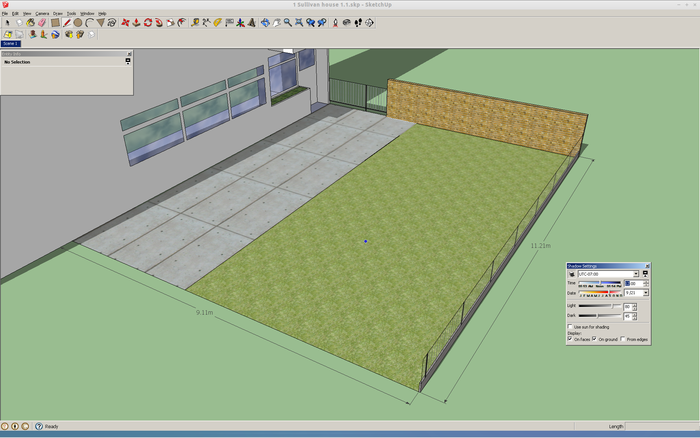Toggle shadows icon in Shadow Settings
This screenshot has width=700, height=438.
(x=571, y=274)
